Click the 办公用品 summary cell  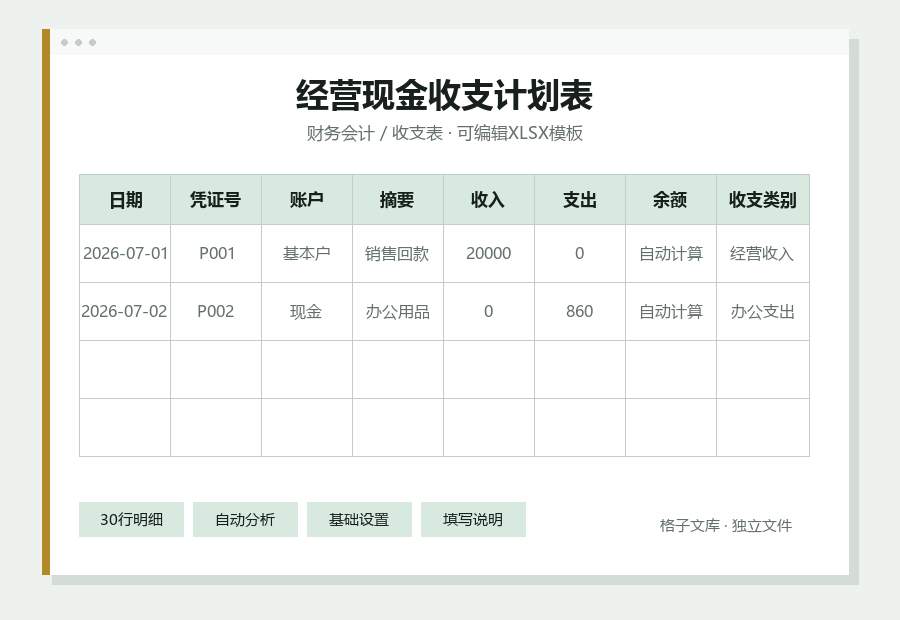[x=398, y=312]
